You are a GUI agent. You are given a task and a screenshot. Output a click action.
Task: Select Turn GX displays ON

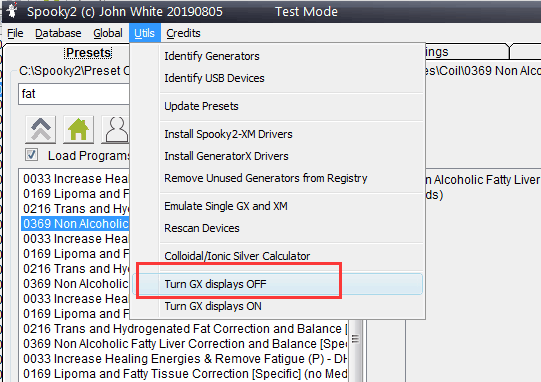tap(213, 306)
